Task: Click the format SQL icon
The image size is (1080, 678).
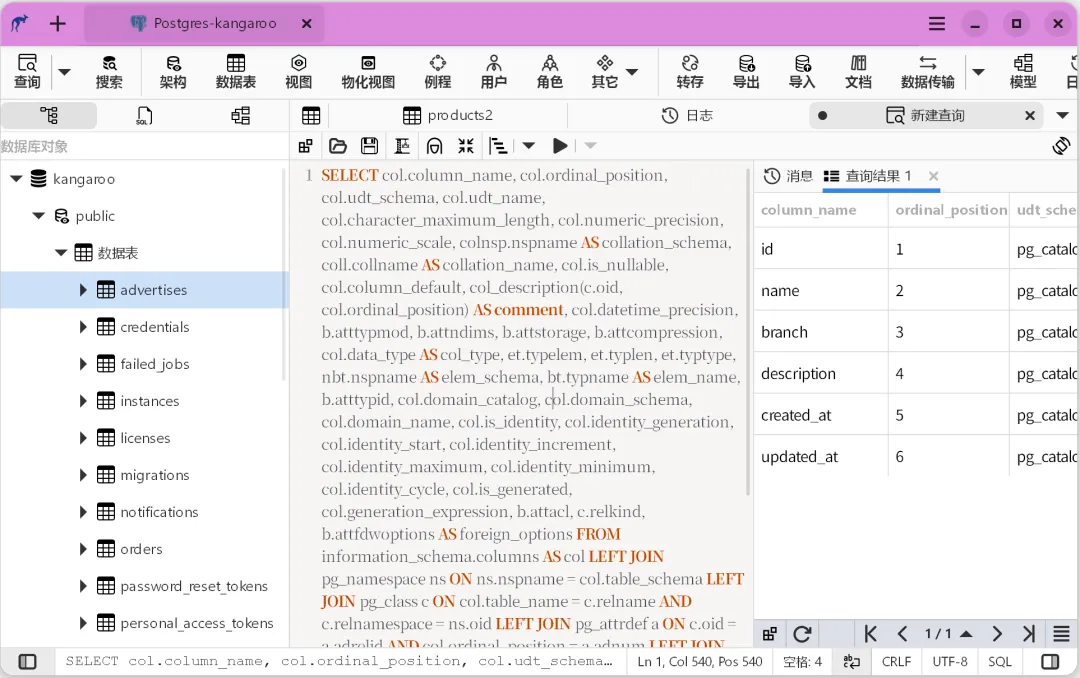Action: tap(402, 146)
